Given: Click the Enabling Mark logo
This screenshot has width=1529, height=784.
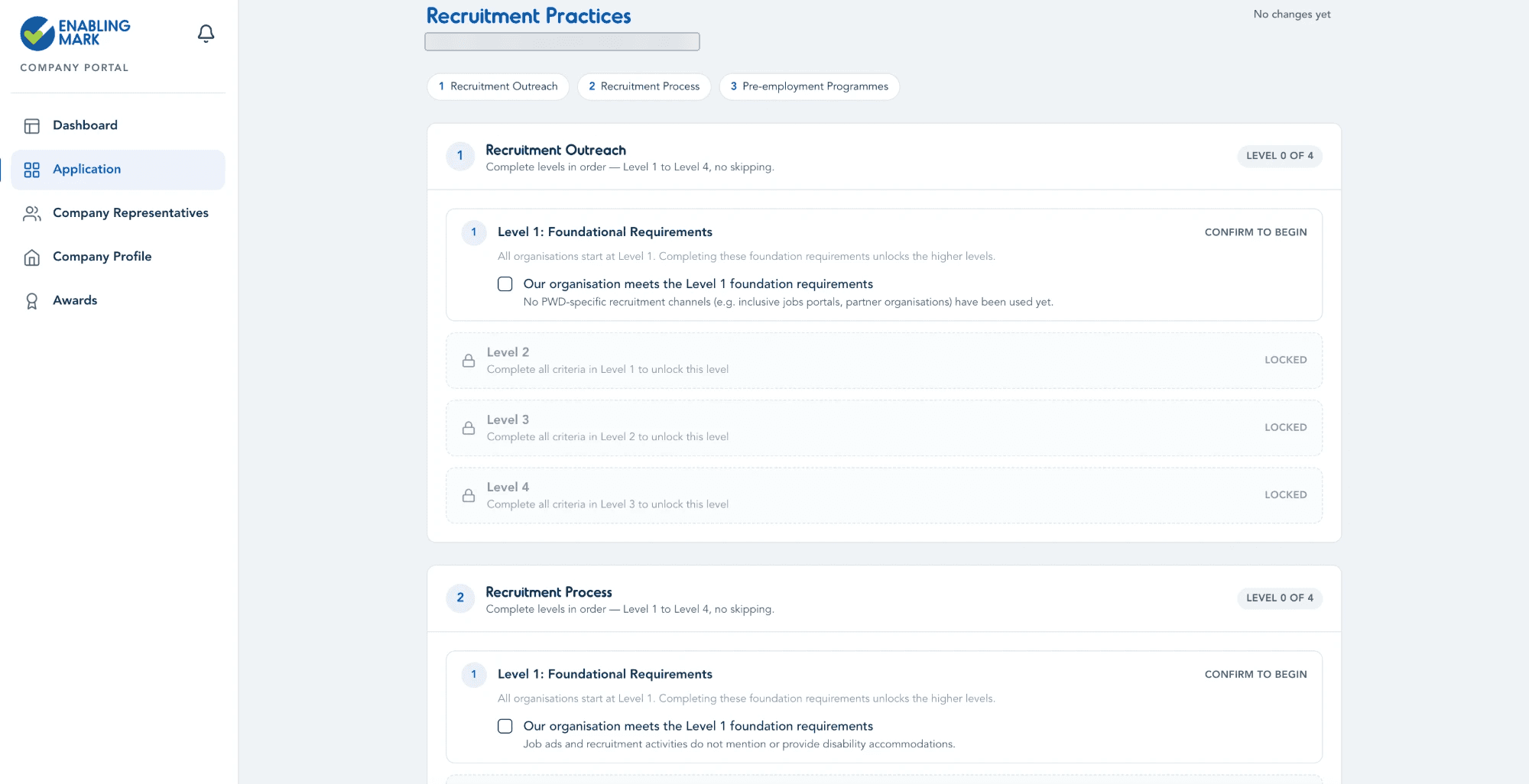Looking at the screenshot, I should click(x=75, y=33).
